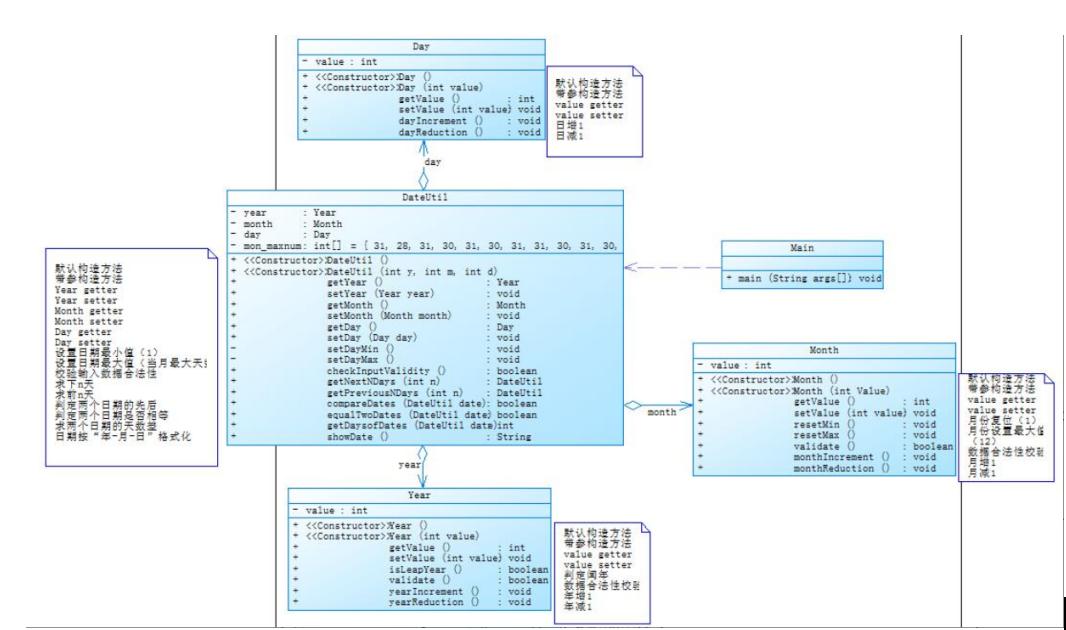Select the Month class title

[x=824, y=350]
